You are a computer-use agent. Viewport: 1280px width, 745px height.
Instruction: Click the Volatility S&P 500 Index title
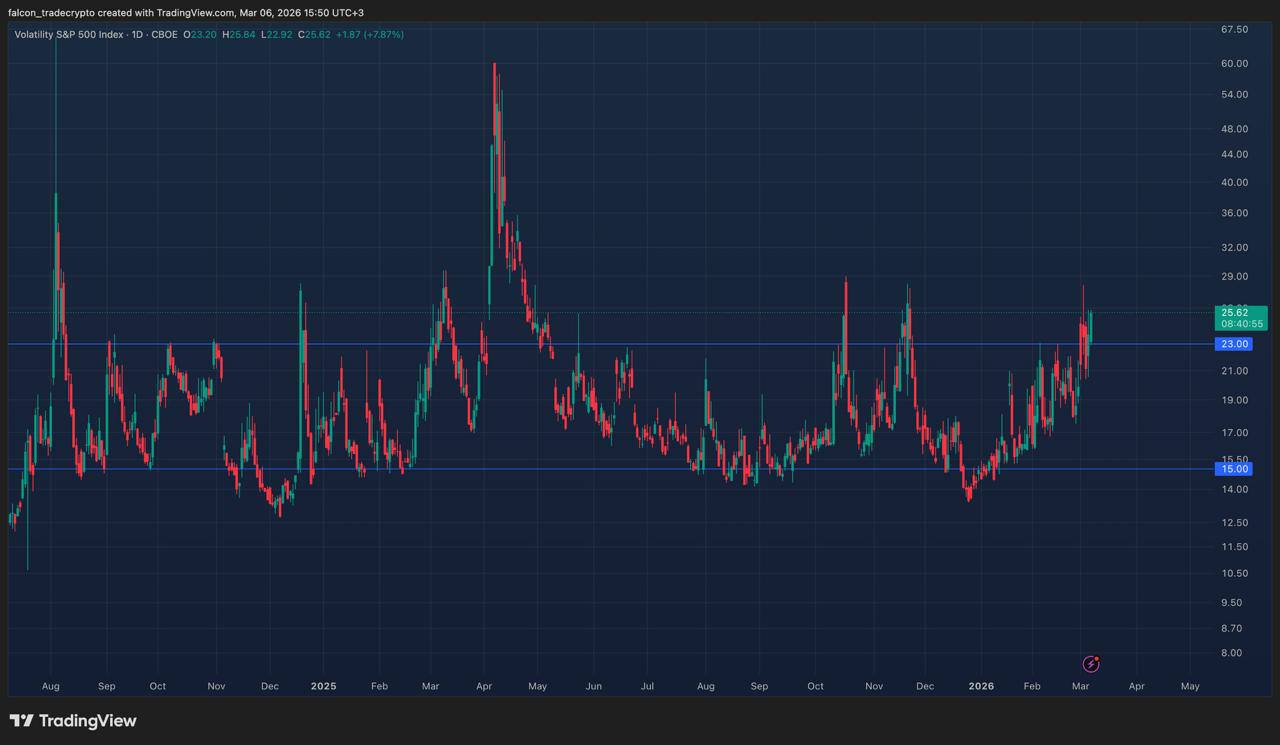coord(68,34)
